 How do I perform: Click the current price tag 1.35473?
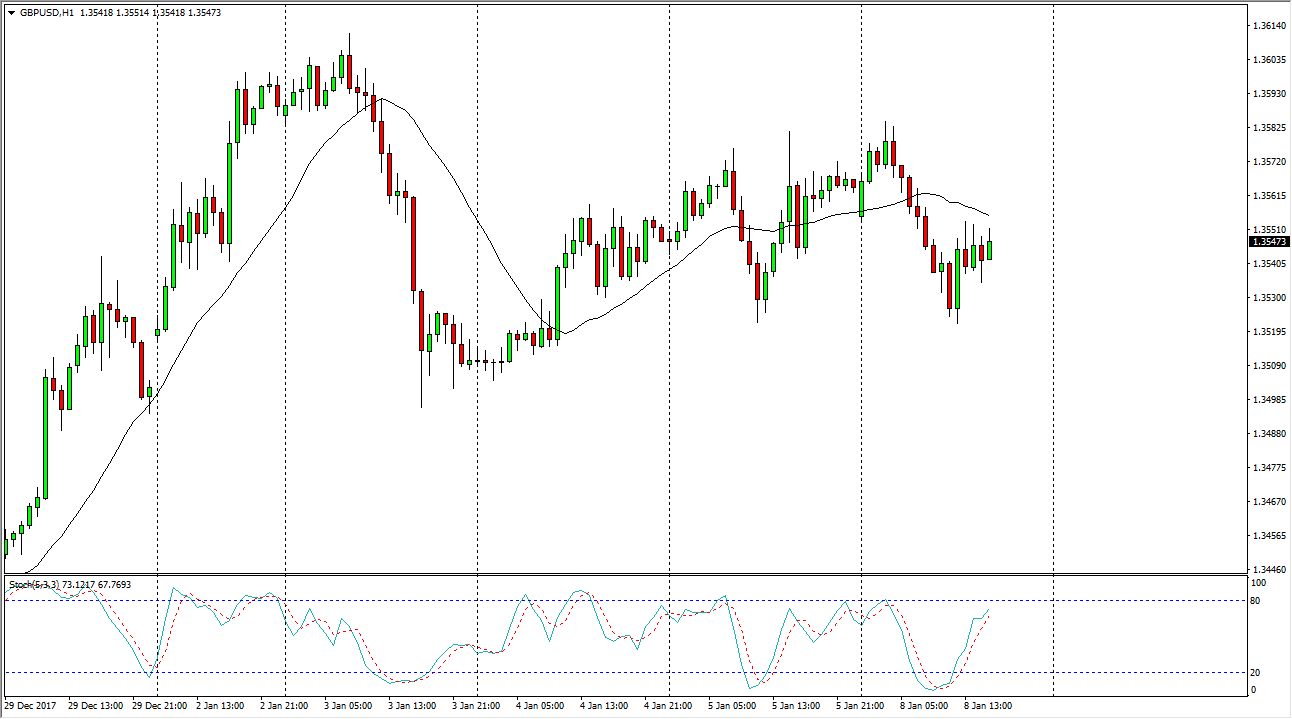[1270, 242]
